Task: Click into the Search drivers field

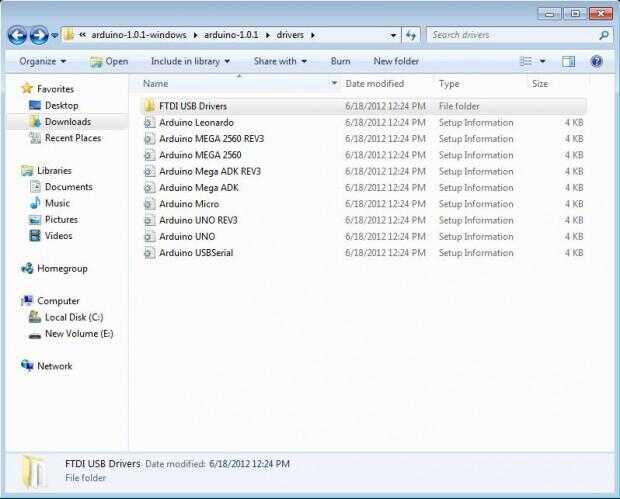Action: pyautogui.click(x=514, y=35)
